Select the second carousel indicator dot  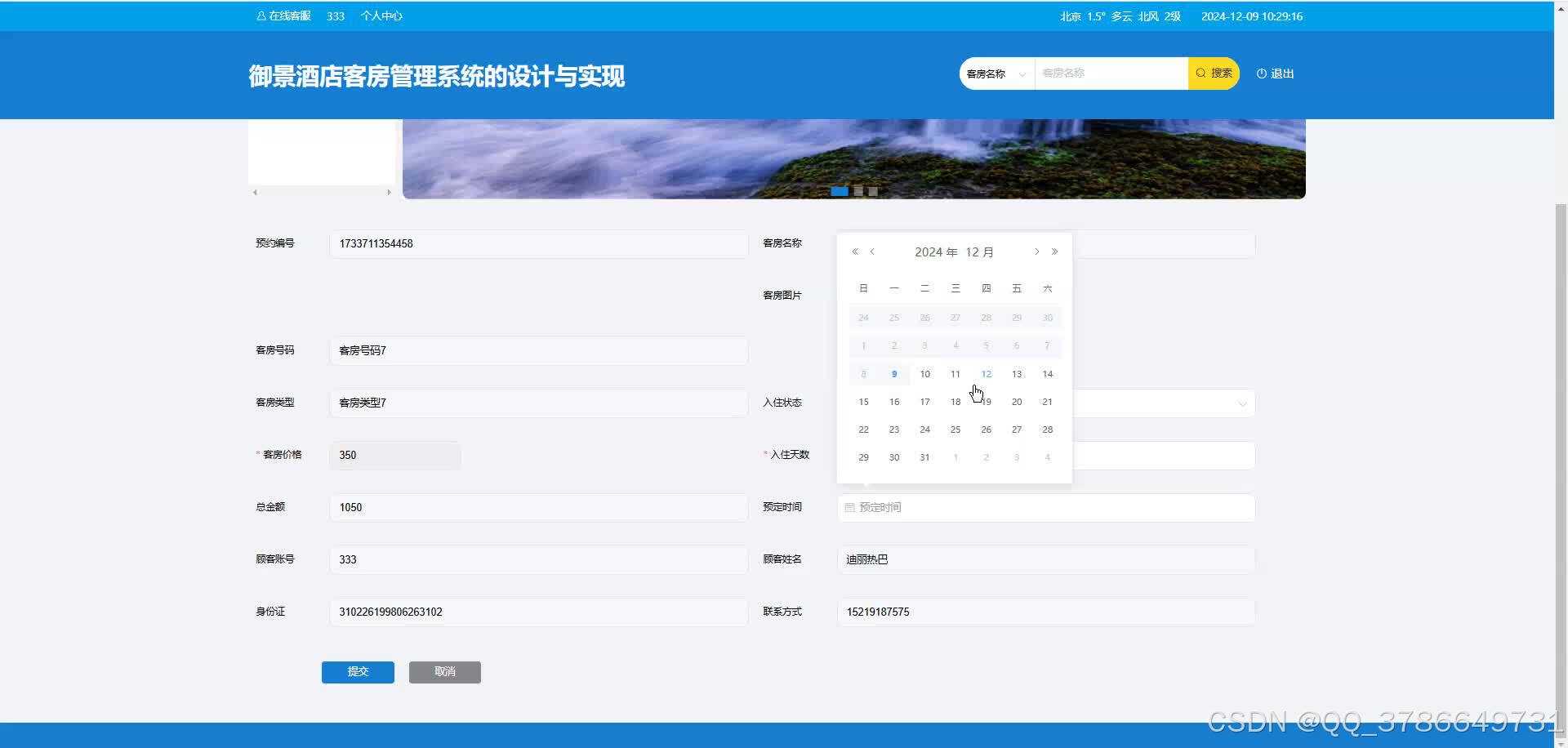(x=858, y=191)
